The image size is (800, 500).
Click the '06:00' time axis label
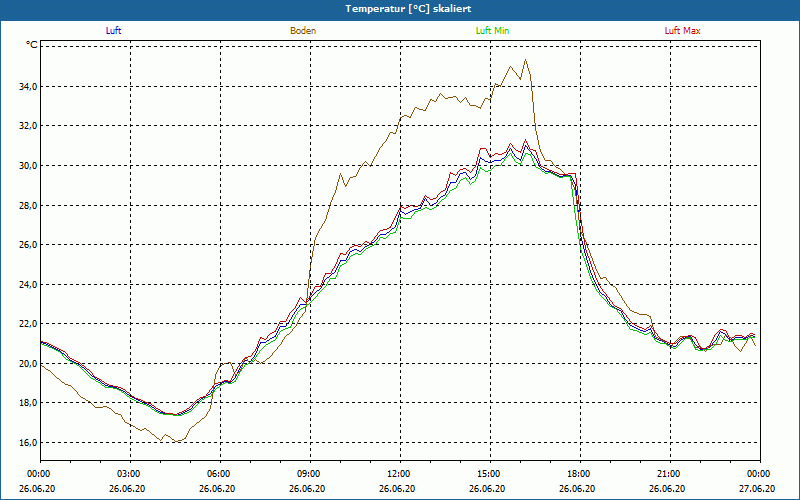tap(220, 474)
